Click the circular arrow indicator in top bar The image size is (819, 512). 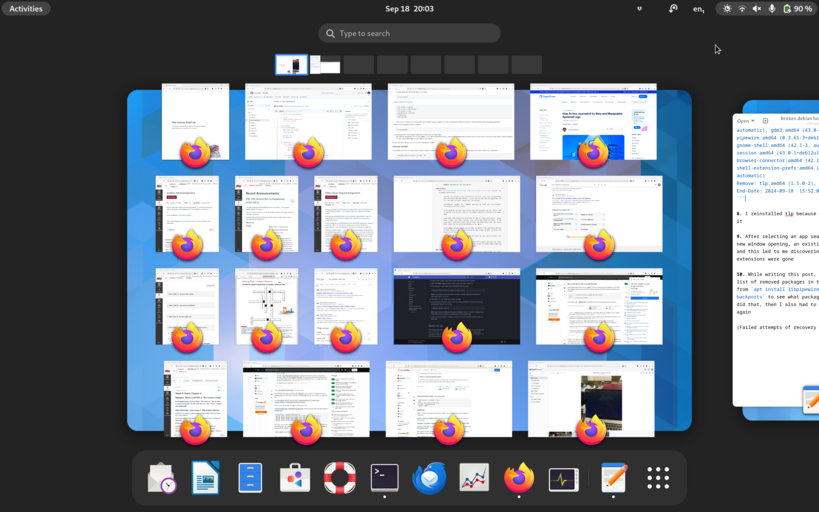click(x=673, y=8)
